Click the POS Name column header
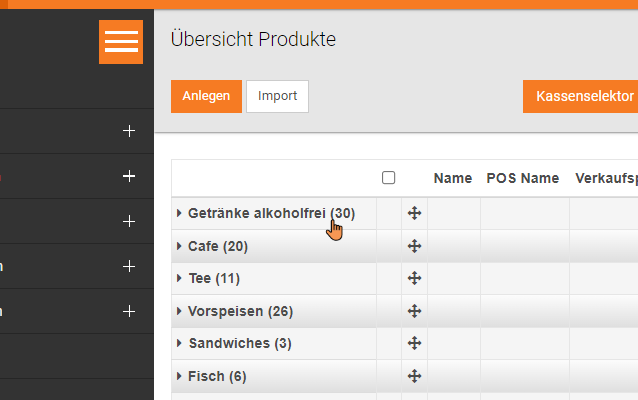Screen dimensions: 638x400 pyautogui.click(x=522, y=178)
